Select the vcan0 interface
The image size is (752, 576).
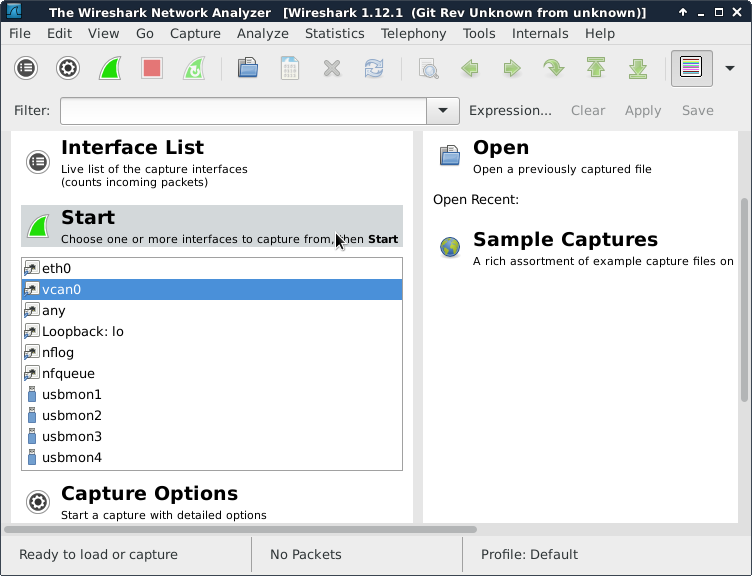(x=212, y=290)
